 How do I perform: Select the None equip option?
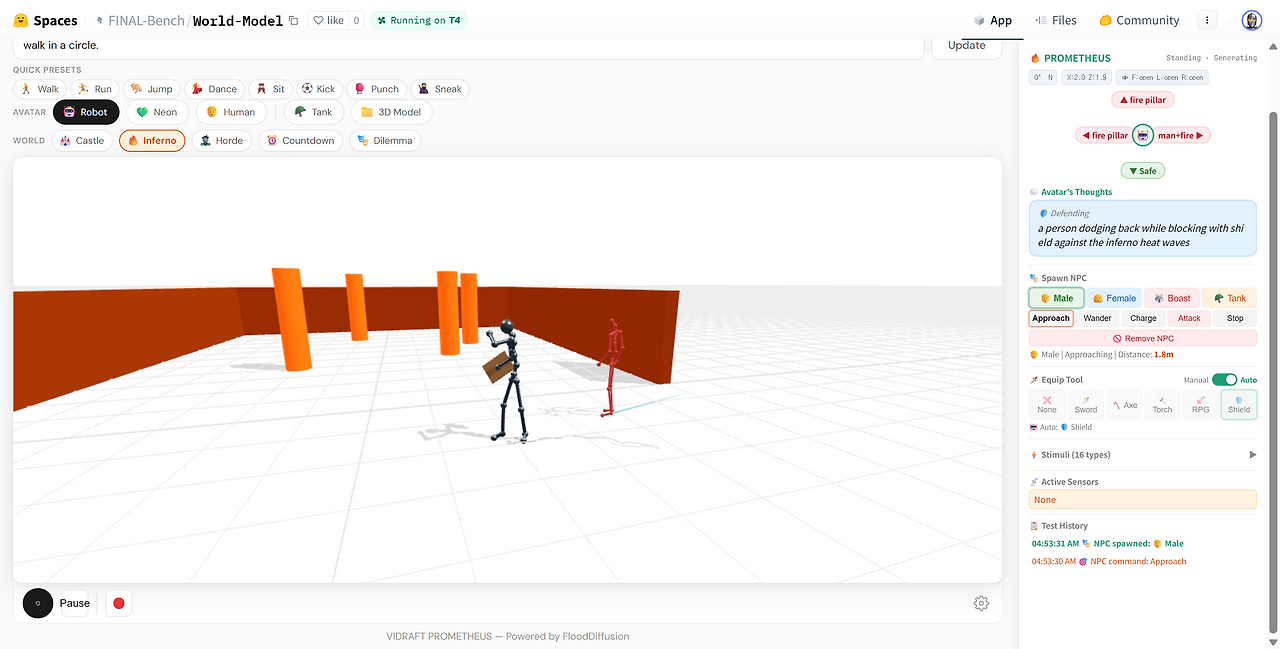(x=1047, y=404)
